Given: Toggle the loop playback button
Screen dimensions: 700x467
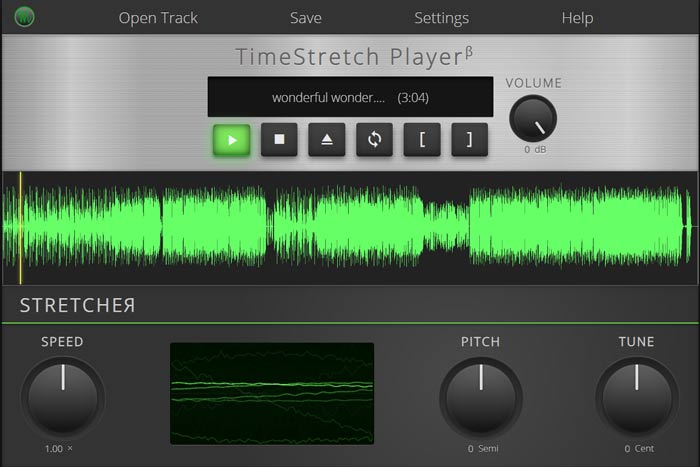Looking at the screenshot, I should 374,140.
